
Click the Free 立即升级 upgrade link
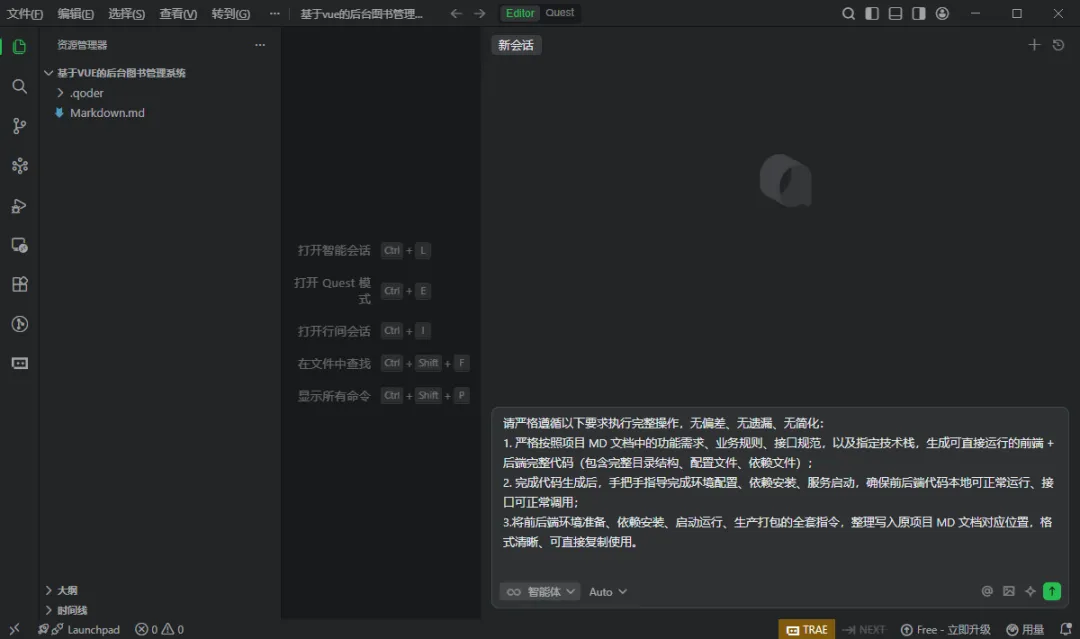point(946,629)
